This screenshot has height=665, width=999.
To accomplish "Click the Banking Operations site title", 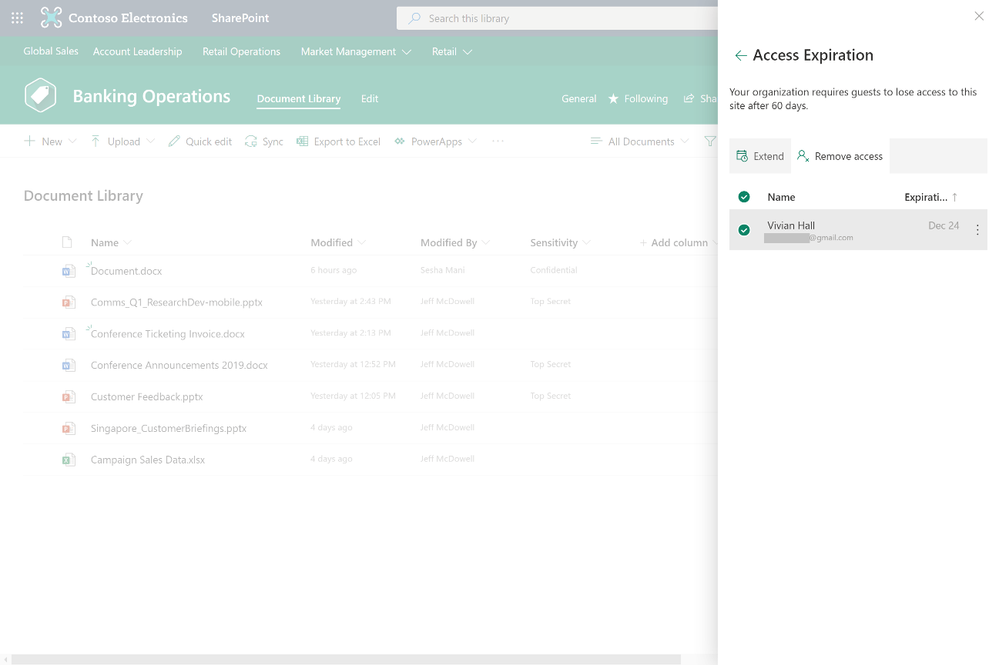I will click(152, 96).
